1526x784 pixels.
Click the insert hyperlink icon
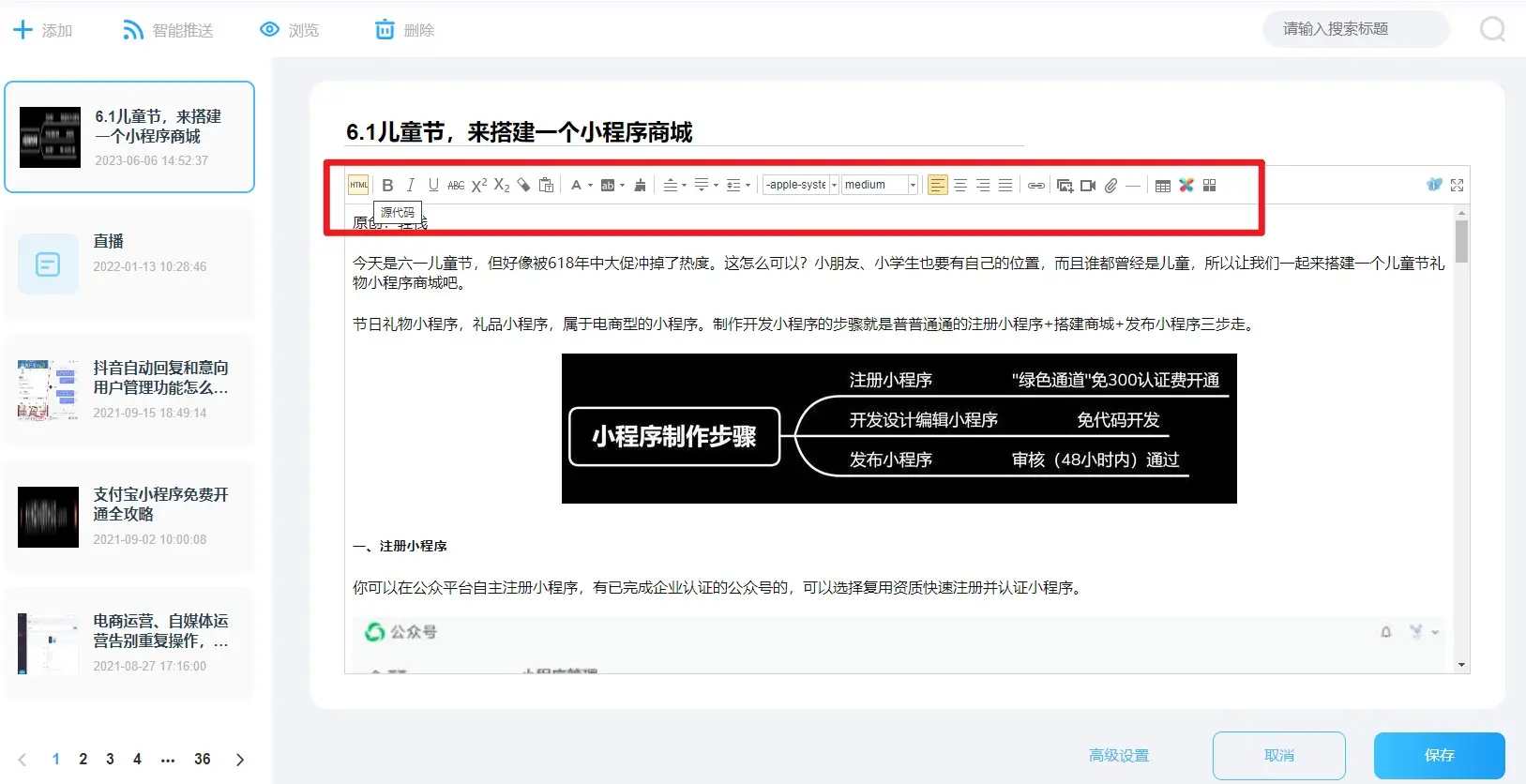click(1035, 186)
